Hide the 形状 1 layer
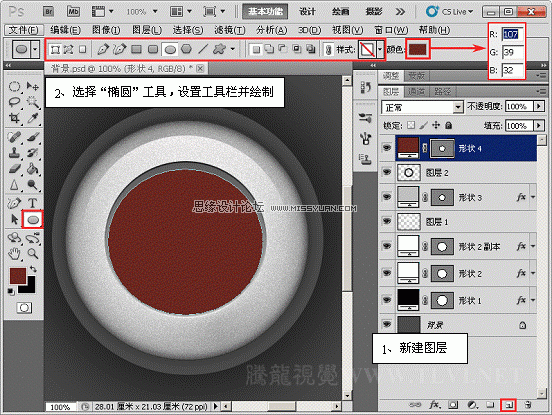 pyautogui.click(x=387, y=300)
